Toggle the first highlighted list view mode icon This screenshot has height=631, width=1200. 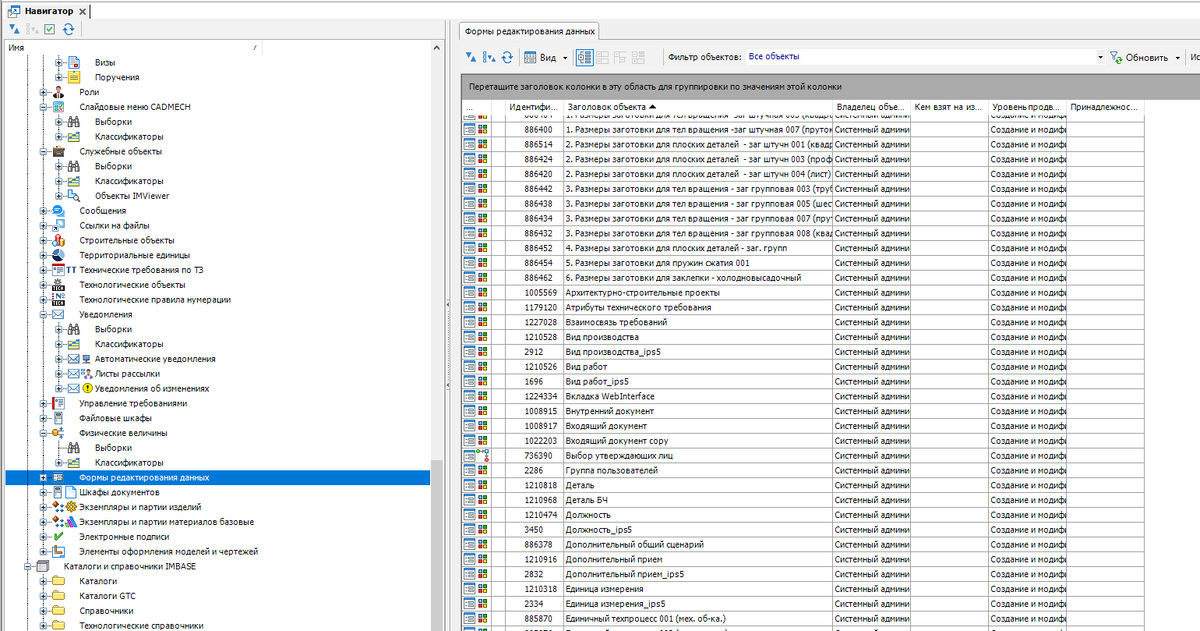(585, 57)
